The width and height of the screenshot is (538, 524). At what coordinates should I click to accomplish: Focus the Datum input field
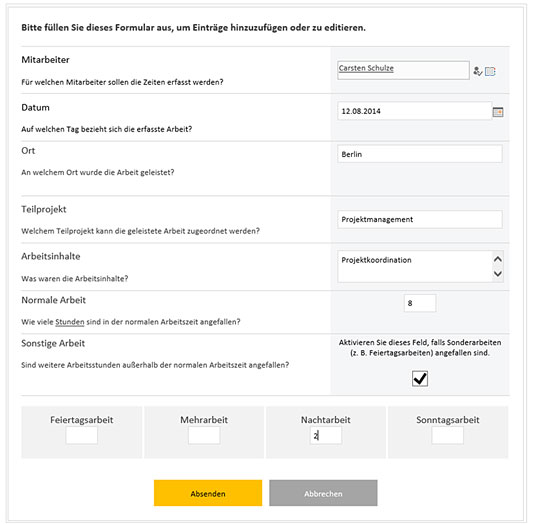[x=414, y=111]
